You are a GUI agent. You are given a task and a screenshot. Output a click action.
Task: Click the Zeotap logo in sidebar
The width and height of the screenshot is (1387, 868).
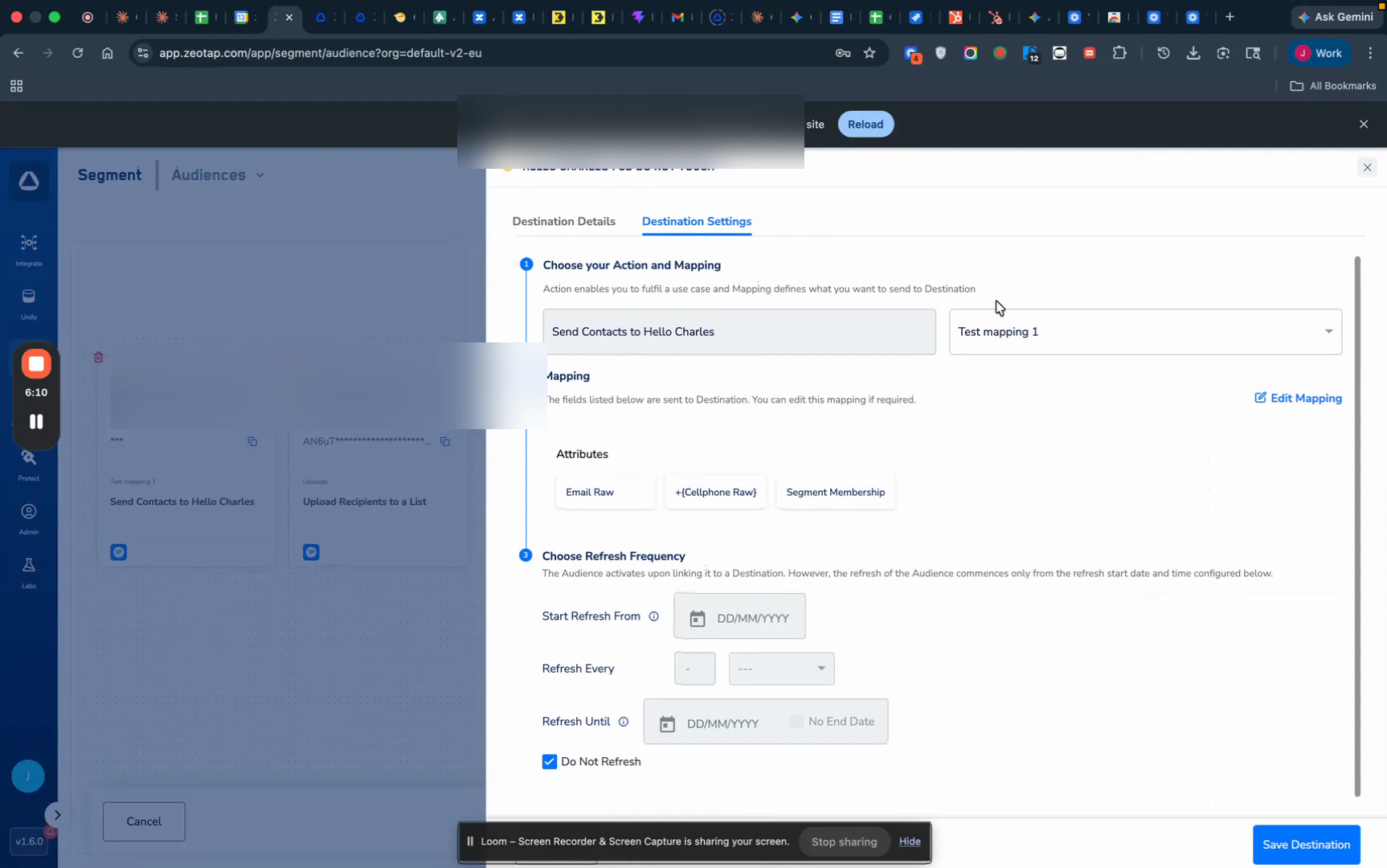click(x=29, y=181)
